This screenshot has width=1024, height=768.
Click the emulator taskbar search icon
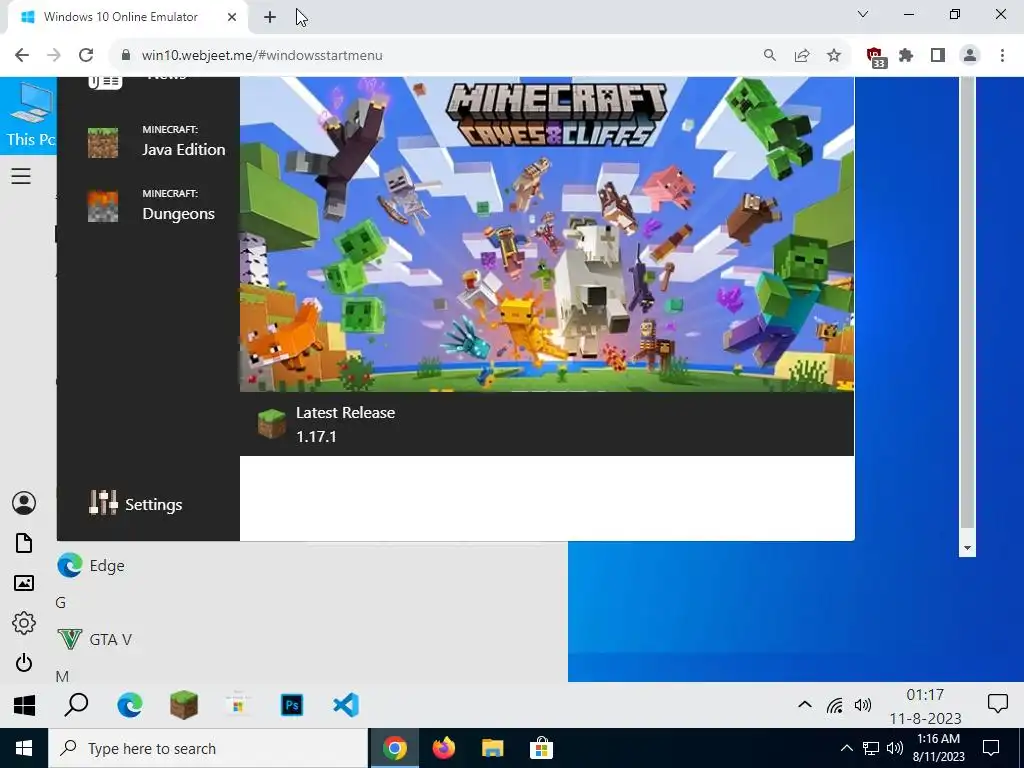(76, 705)
